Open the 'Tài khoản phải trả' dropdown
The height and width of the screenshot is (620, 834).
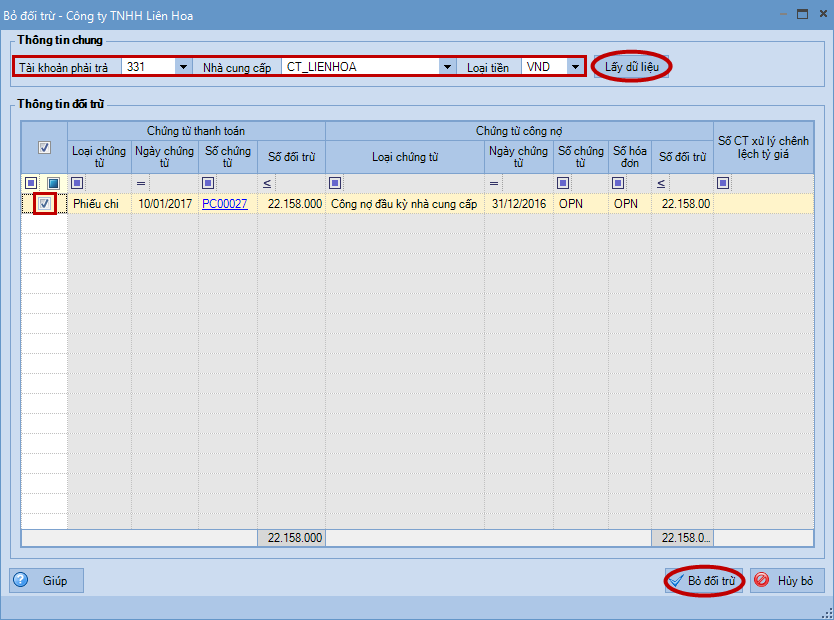point(183,67)
